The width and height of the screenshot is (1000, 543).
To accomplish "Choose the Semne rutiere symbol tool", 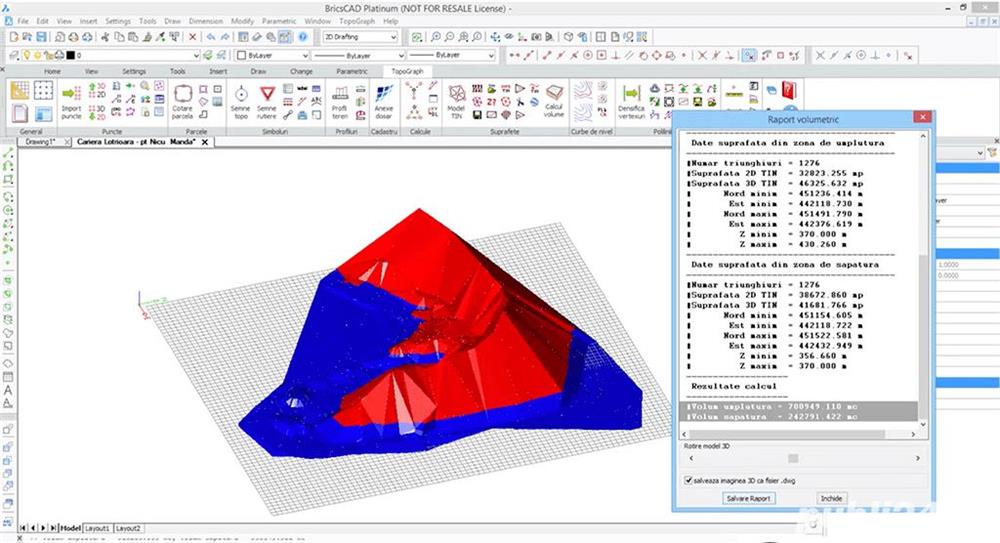I will pyautogui.click(x=267, y=99).
